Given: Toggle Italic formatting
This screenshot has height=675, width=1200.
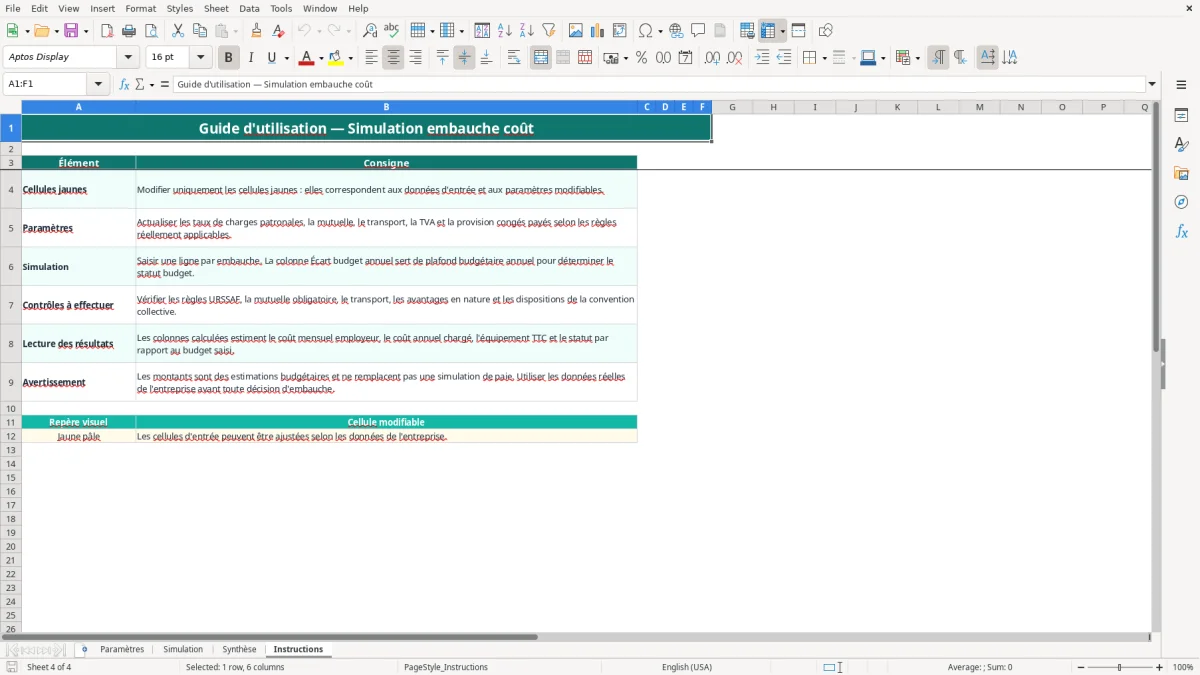Looking at the screenshot, I should point(251,58).
